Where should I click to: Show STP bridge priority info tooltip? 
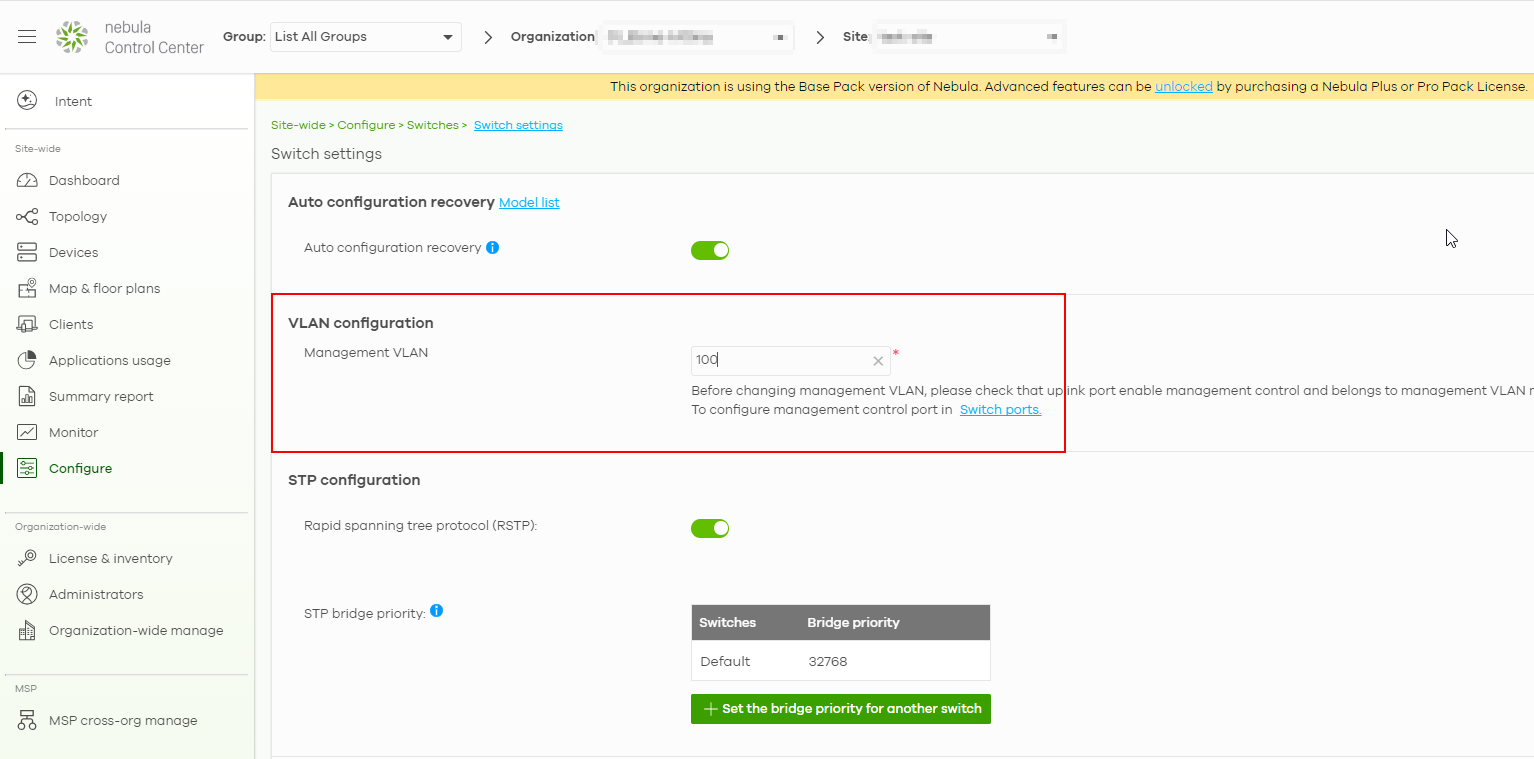[x=436, y=611]
